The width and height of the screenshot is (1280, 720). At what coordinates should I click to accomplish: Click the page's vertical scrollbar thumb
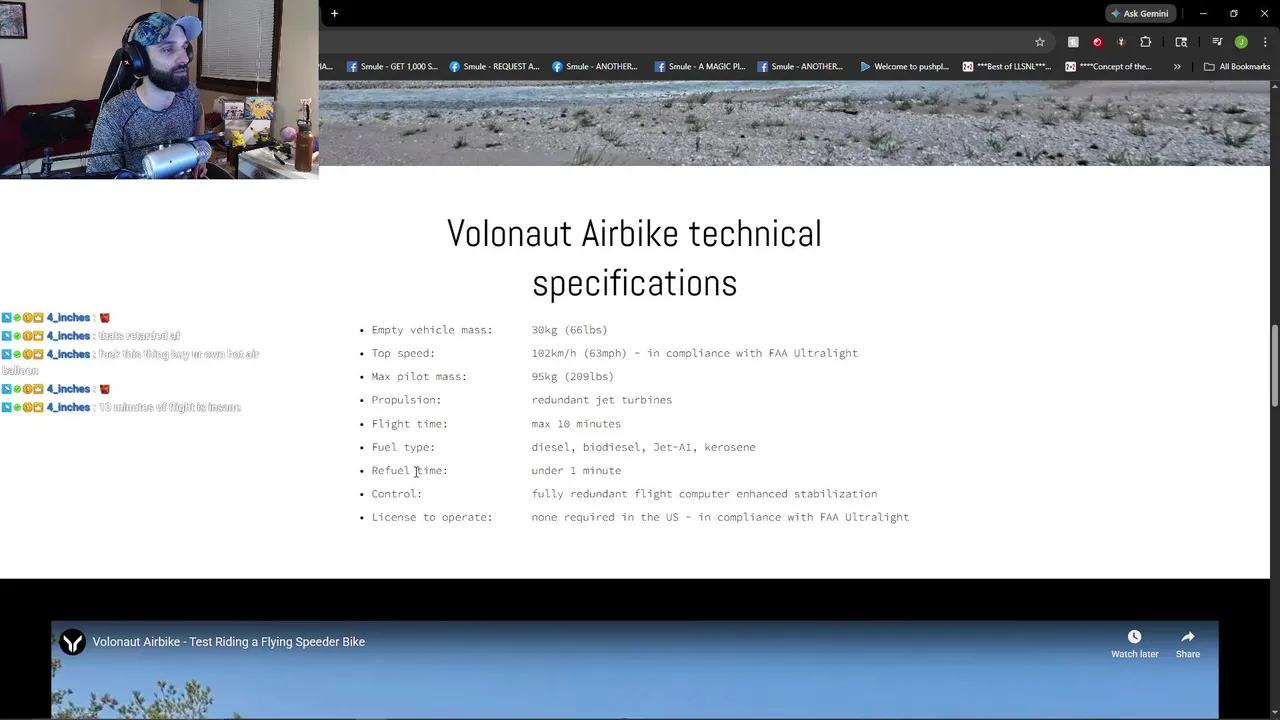click(1274, 365)
